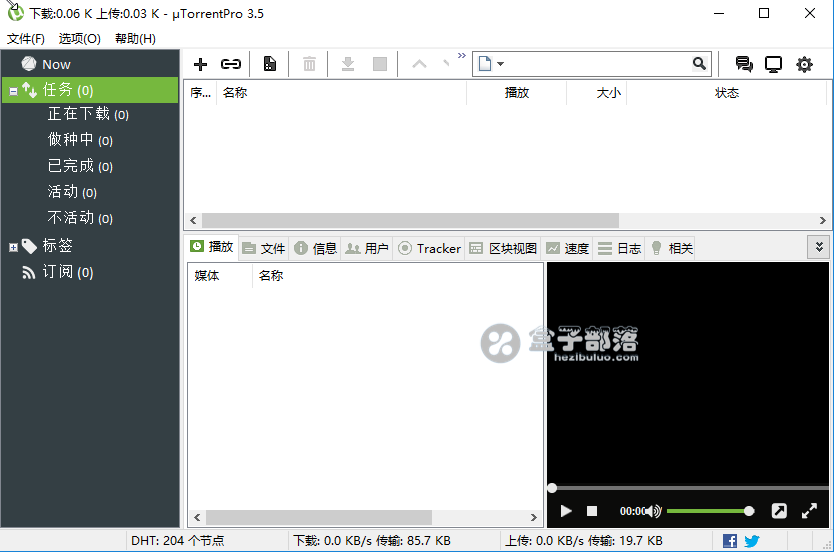Screen dimensions: 834x552
Task: Select 已完成 (0) category
Action: coord(80,166)
